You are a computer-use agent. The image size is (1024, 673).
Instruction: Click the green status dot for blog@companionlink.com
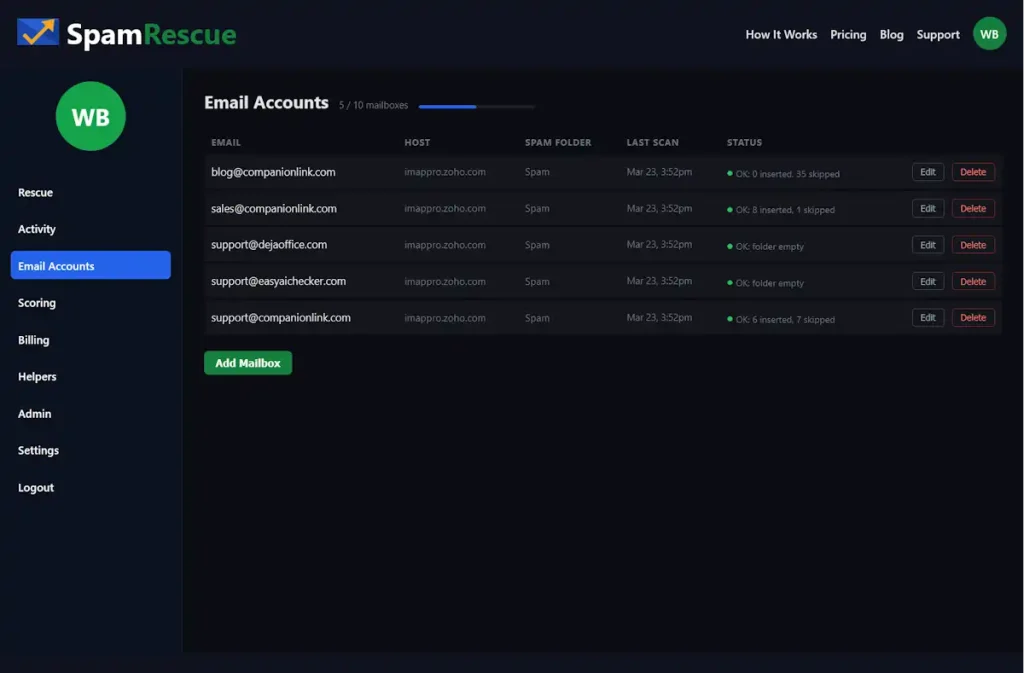(730, 173)
